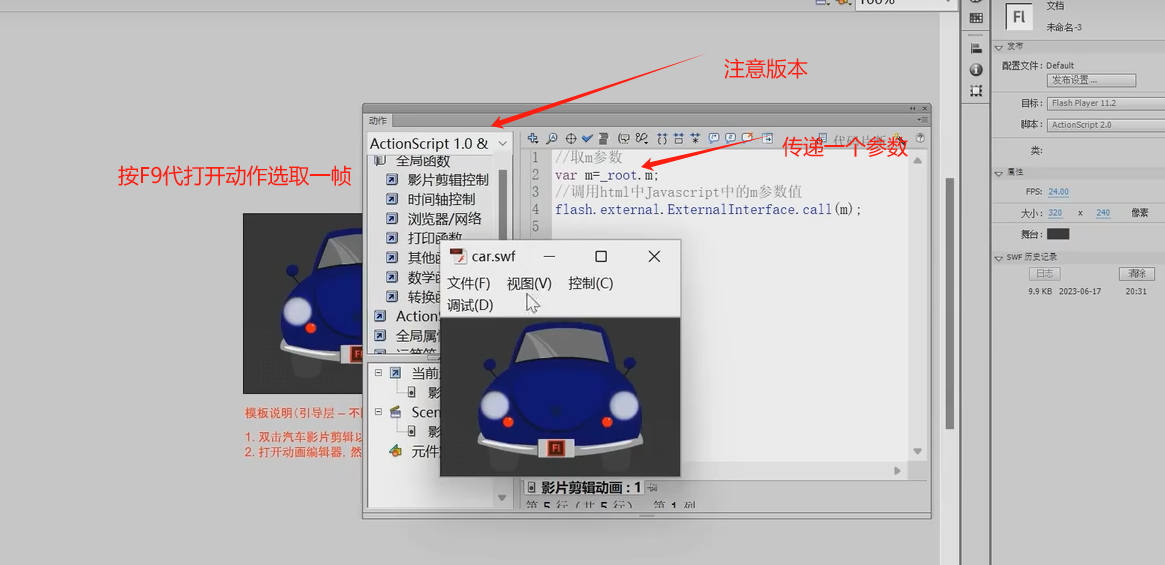Open the Flash Player 11.2 target dropdown
The image size is (1165, 565).
(x=1106, y=103)
